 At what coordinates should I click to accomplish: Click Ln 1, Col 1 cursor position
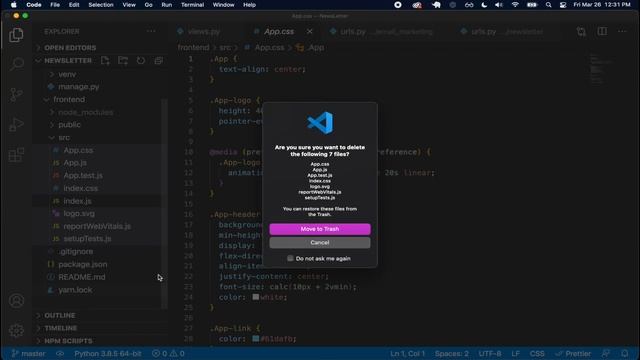pos(407,353)
